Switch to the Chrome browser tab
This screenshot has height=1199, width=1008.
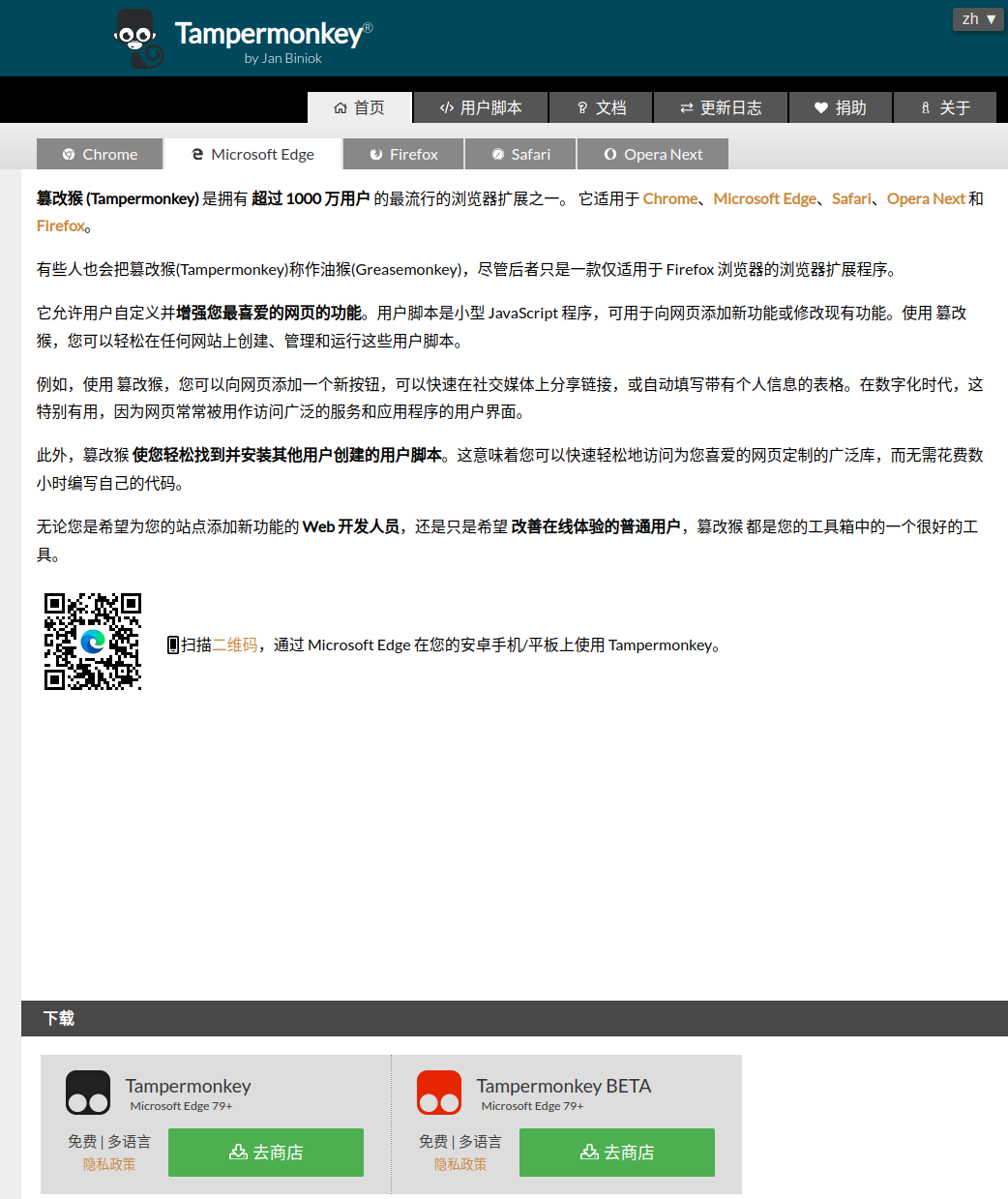pyautogui.click(x=100, y=154)
